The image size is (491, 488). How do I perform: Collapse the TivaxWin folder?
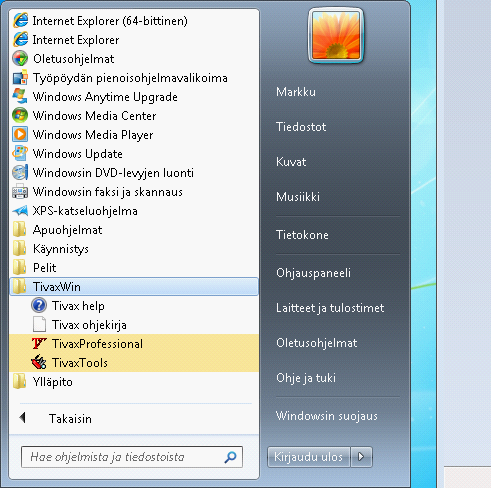(134, 287)
